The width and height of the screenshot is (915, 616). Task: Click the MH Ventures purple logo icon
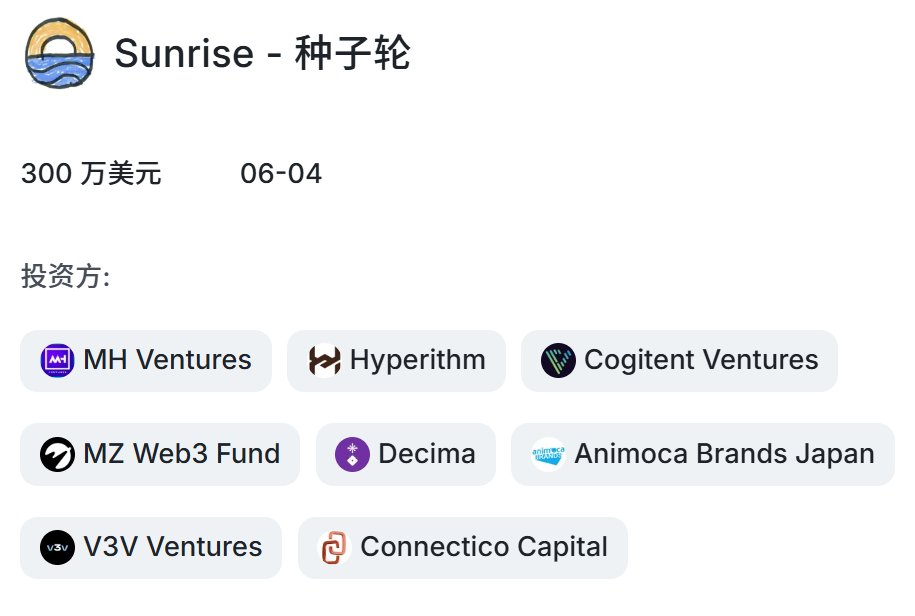tap(57, 360)
